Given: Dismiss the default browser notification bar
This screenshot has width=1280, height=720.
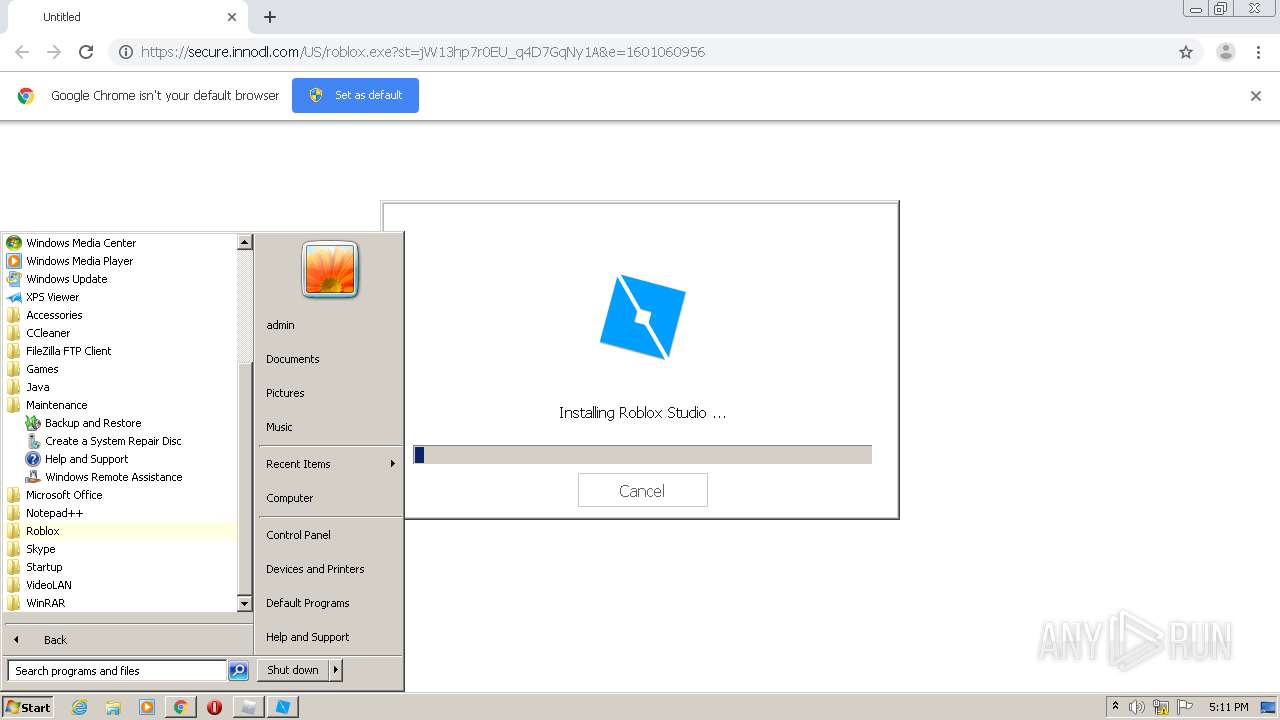Looking at the screenshot, I should tap(1256, 96).
